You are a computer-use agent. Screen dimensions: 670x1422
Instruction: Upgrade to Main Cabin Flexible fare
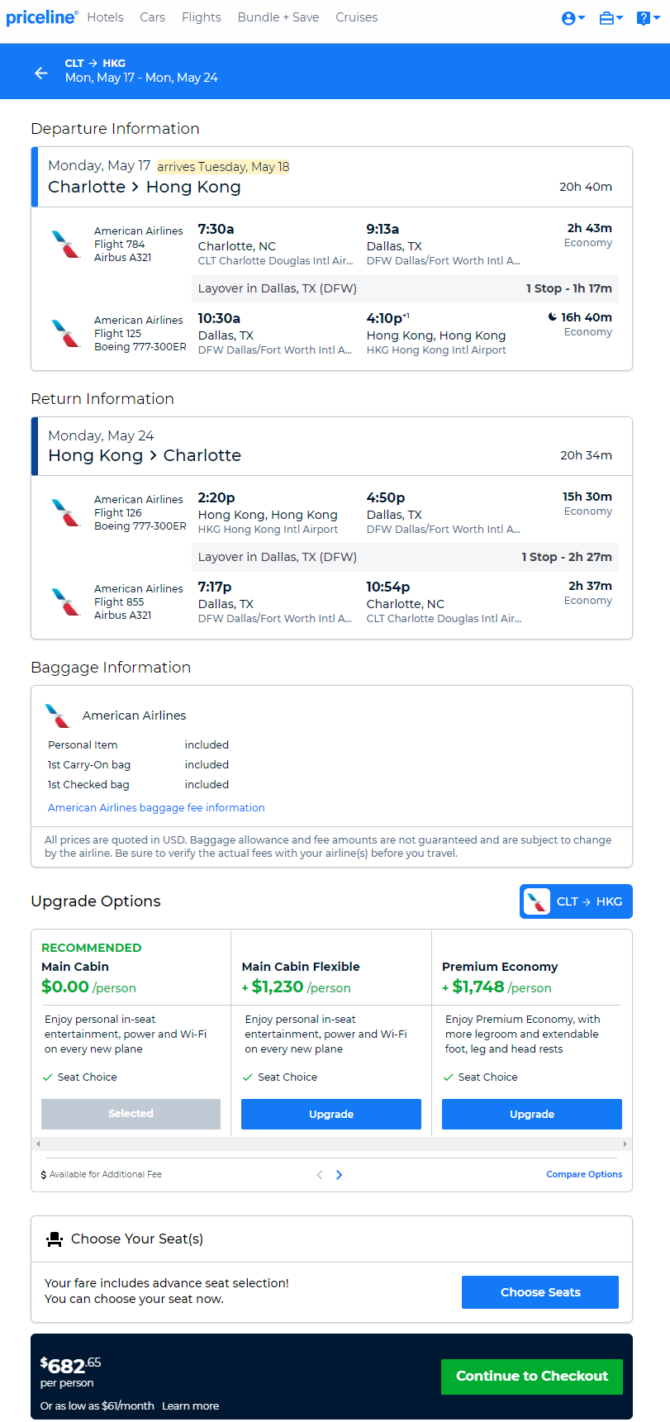point(331,1114)
